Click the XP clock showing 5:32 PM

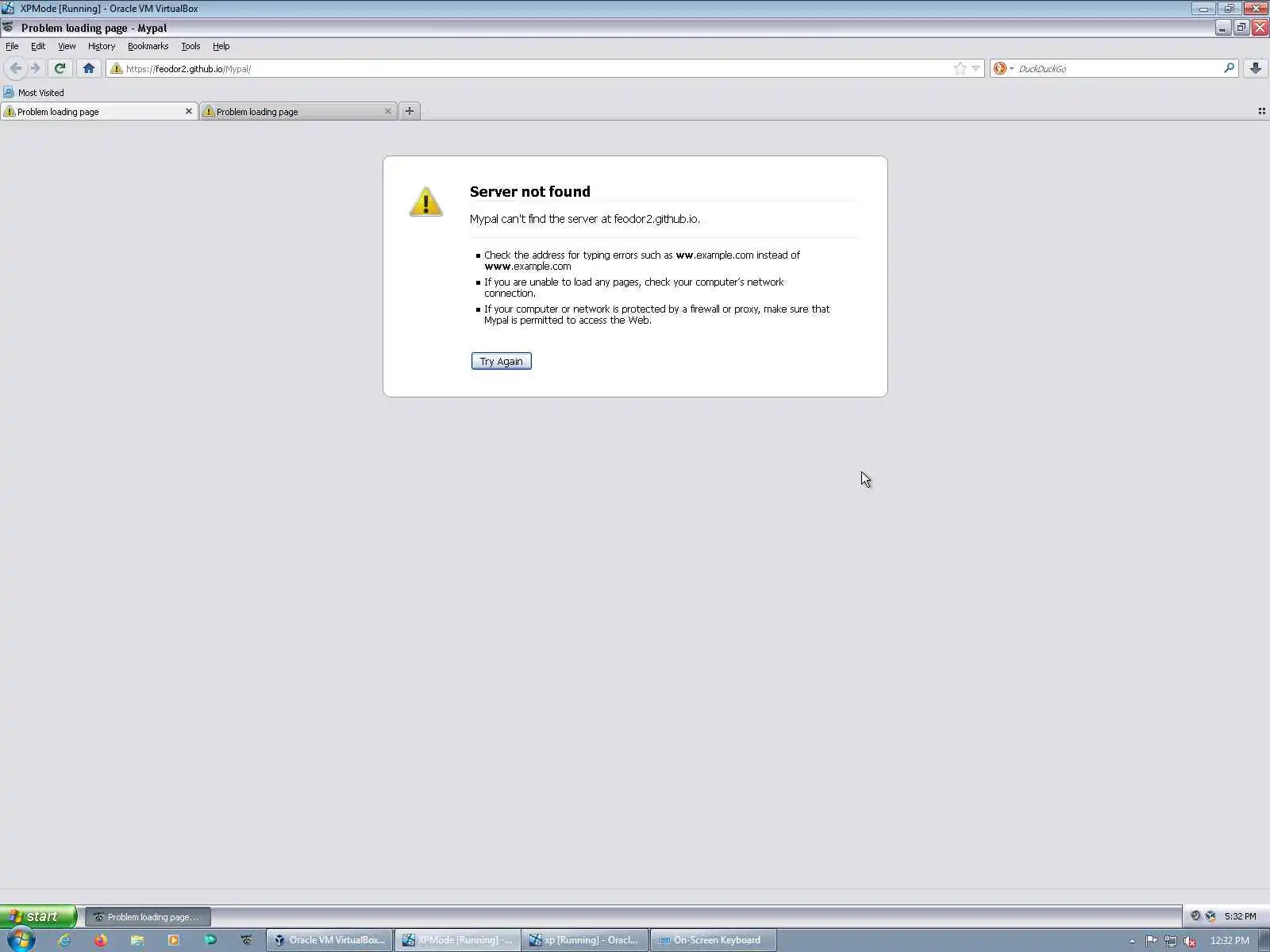click(x=1240, y=916)
